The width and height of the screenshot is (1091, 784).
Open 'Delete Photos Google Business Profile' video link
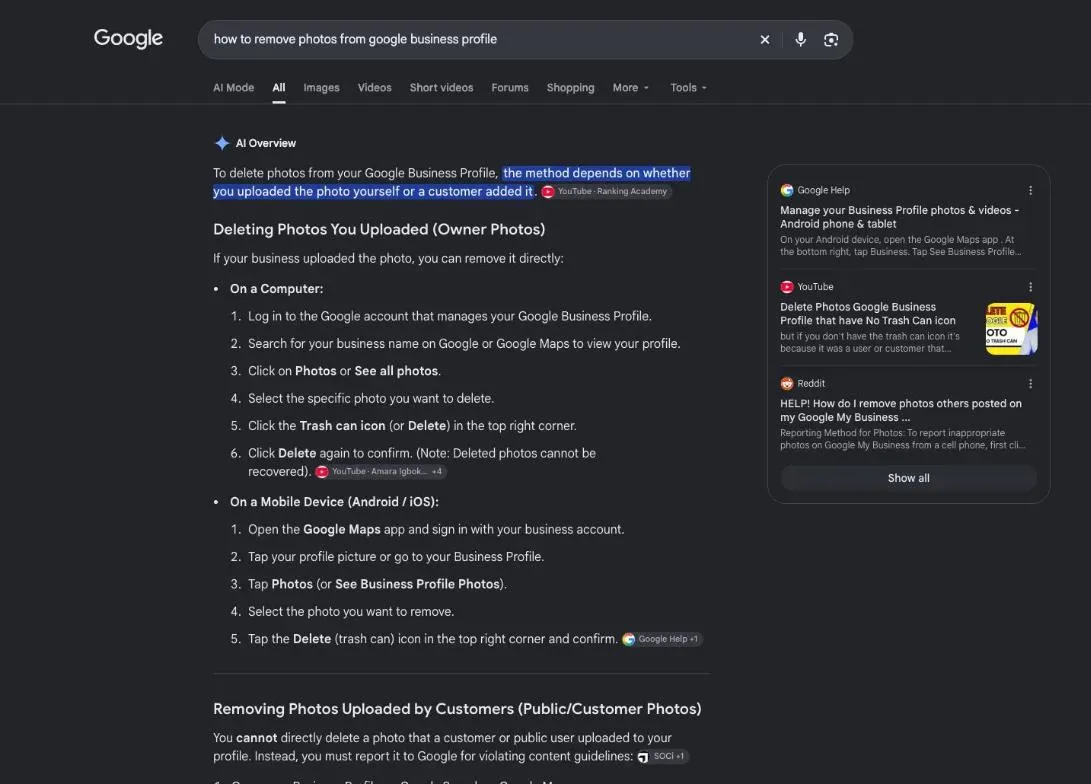(x=868, y=314)
